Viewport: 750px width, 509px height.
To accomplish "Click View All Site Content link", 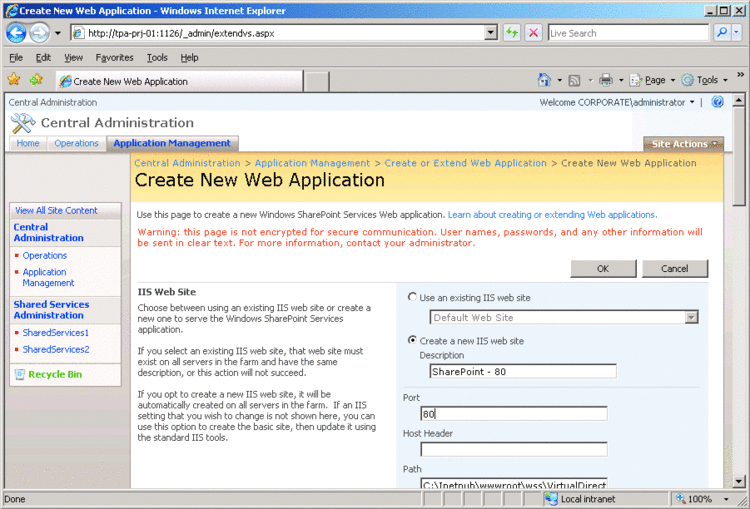I will [x=56, y=210].
